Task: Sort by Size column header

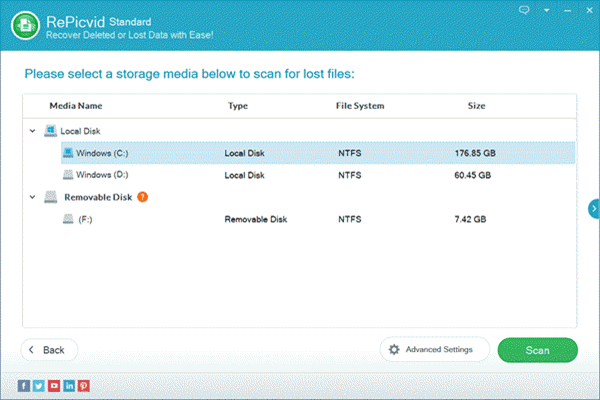Action: (477, 106)
